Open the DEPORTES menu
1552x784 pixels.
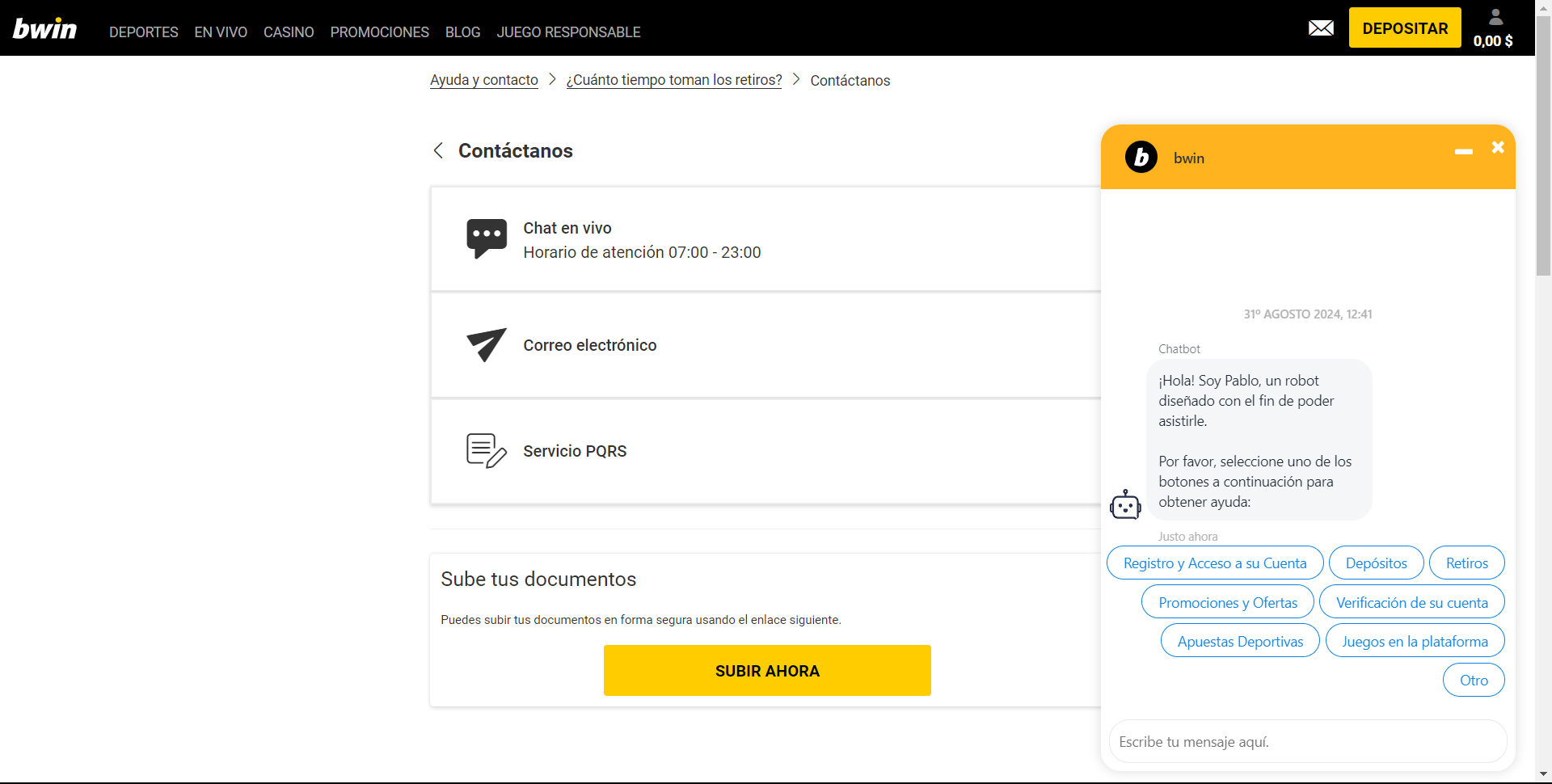tap(144, 32)
